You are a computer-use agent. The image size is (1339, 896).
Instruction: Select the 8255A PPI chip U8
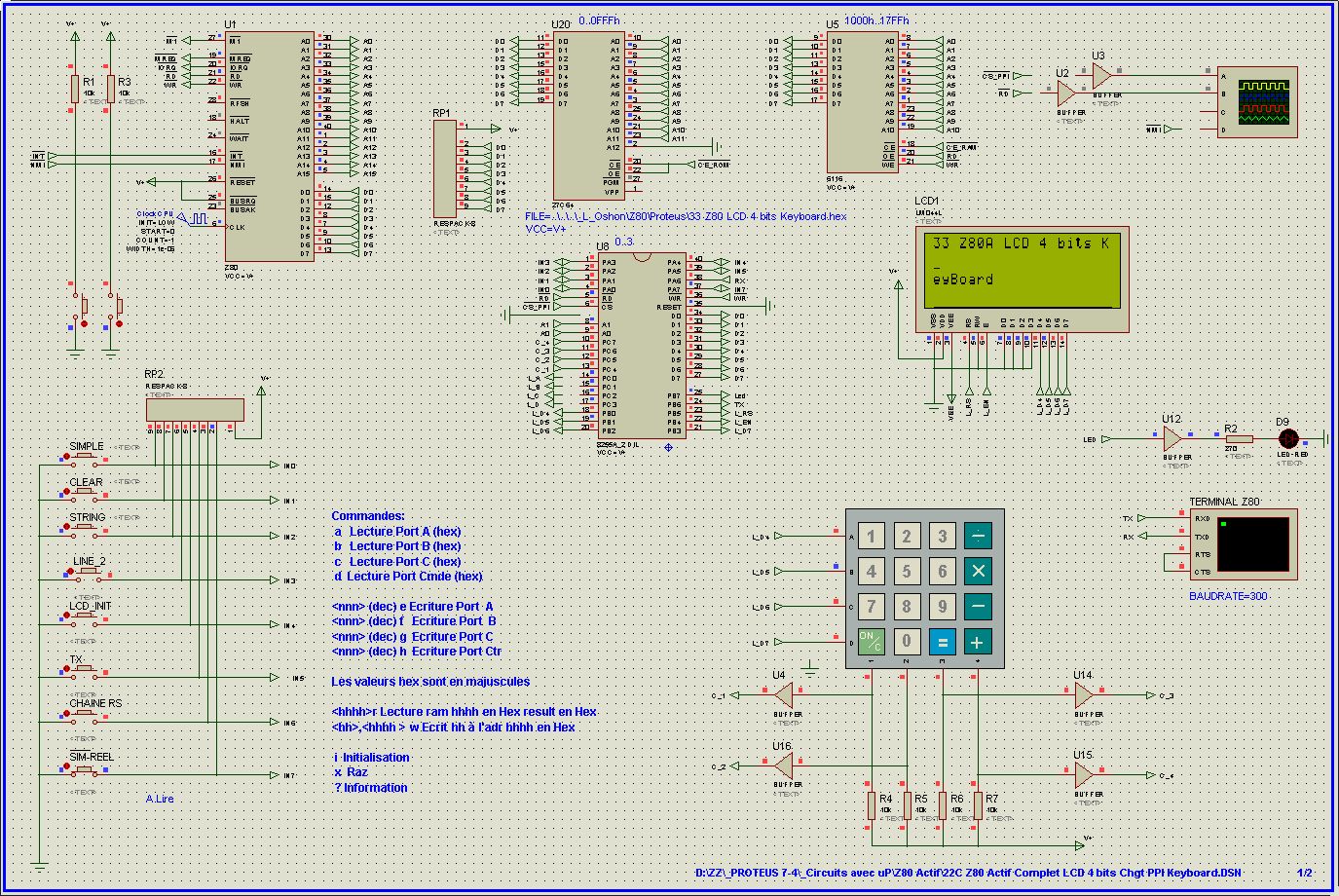click(640, 346)
